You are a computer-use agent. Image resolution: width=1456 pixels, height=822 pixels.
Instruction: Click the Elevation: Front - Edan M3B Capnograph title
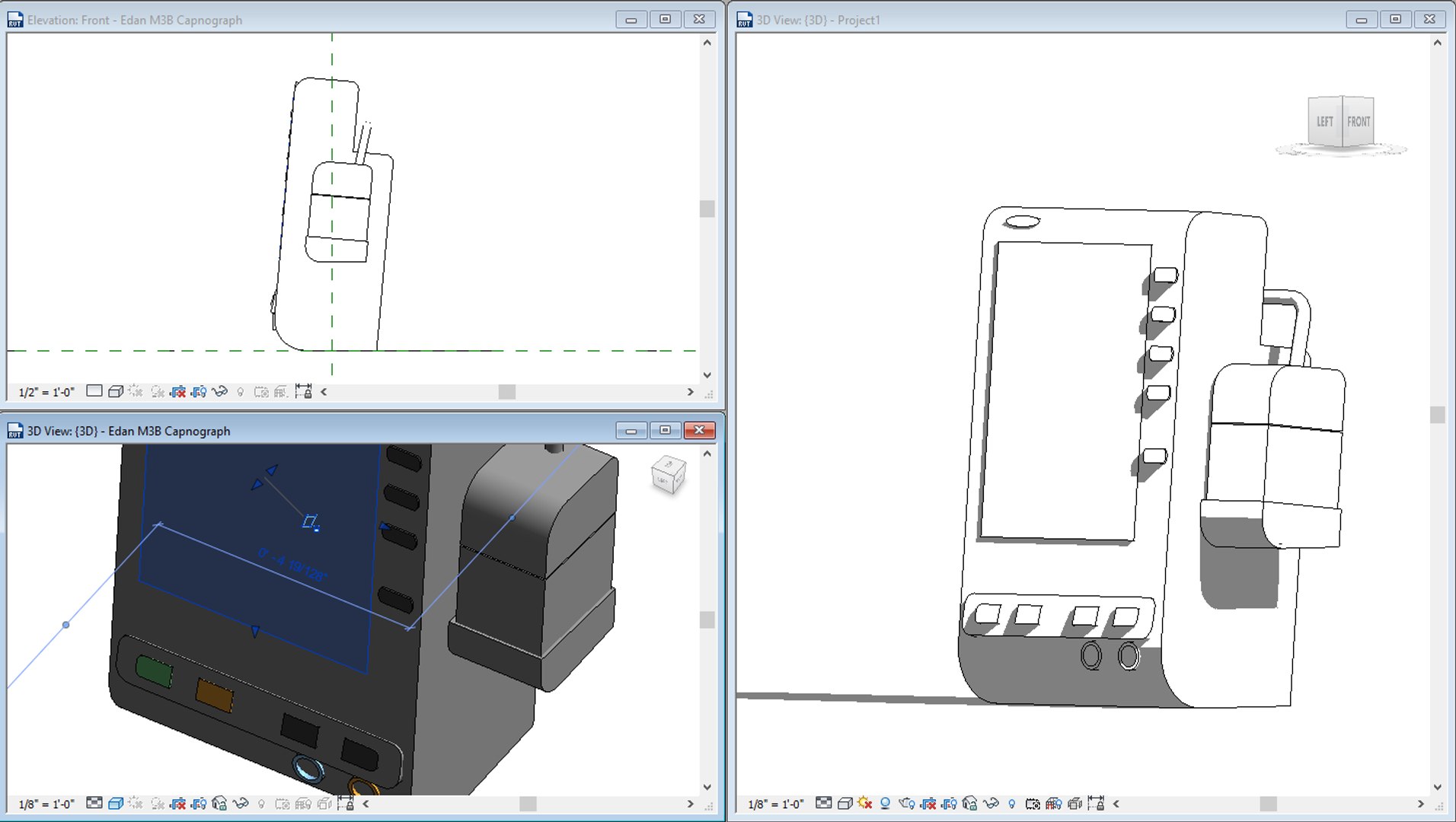coord(135,20)
